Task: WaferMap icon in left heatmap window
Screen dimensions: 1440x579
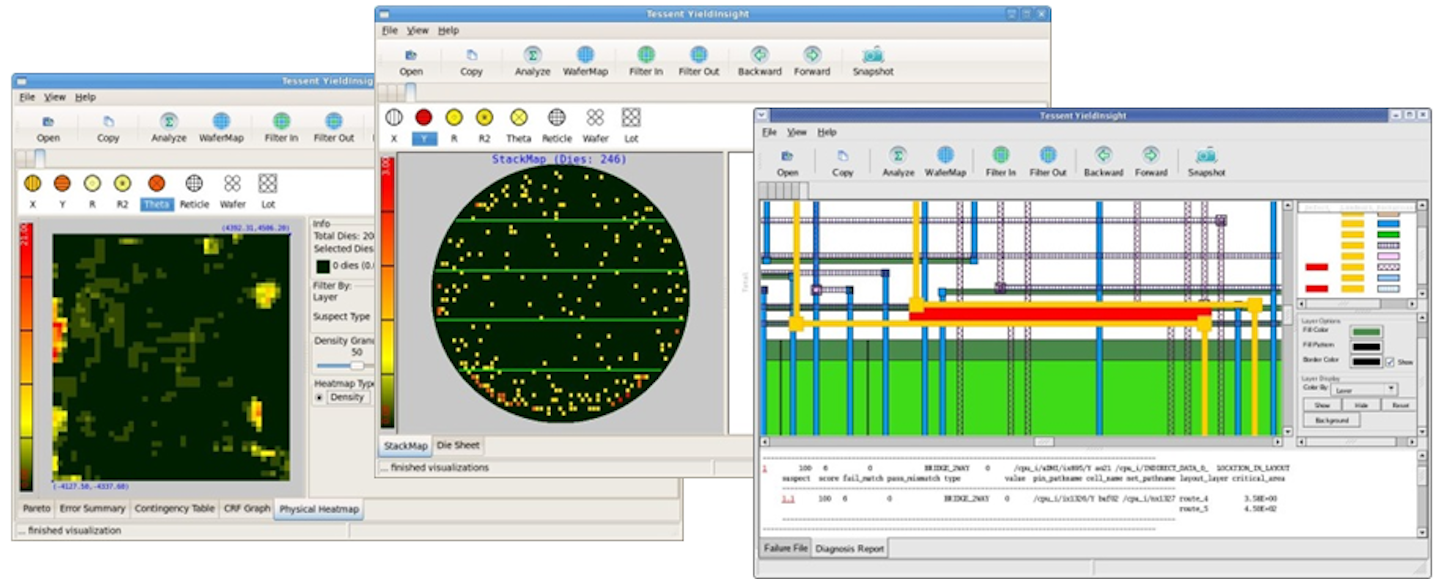Action: (x=221, y=121)
